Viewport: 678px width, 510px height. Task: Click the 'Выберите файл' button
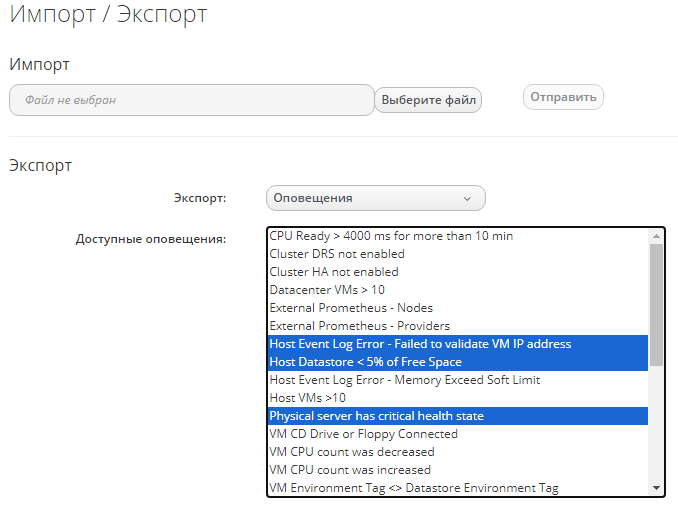coord(428,100)
